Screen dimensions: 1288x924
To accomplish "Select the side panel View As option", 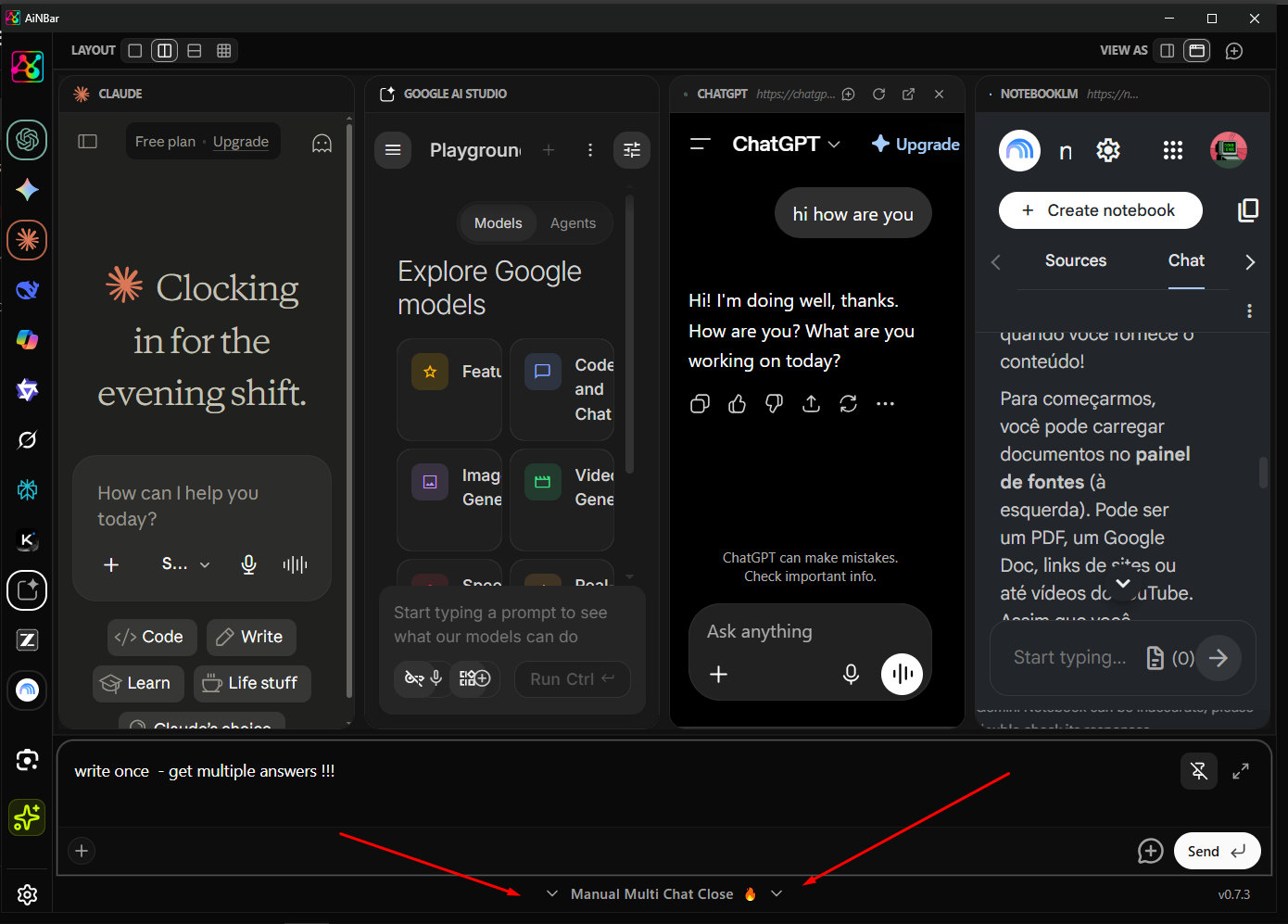I will (1168, 51).
